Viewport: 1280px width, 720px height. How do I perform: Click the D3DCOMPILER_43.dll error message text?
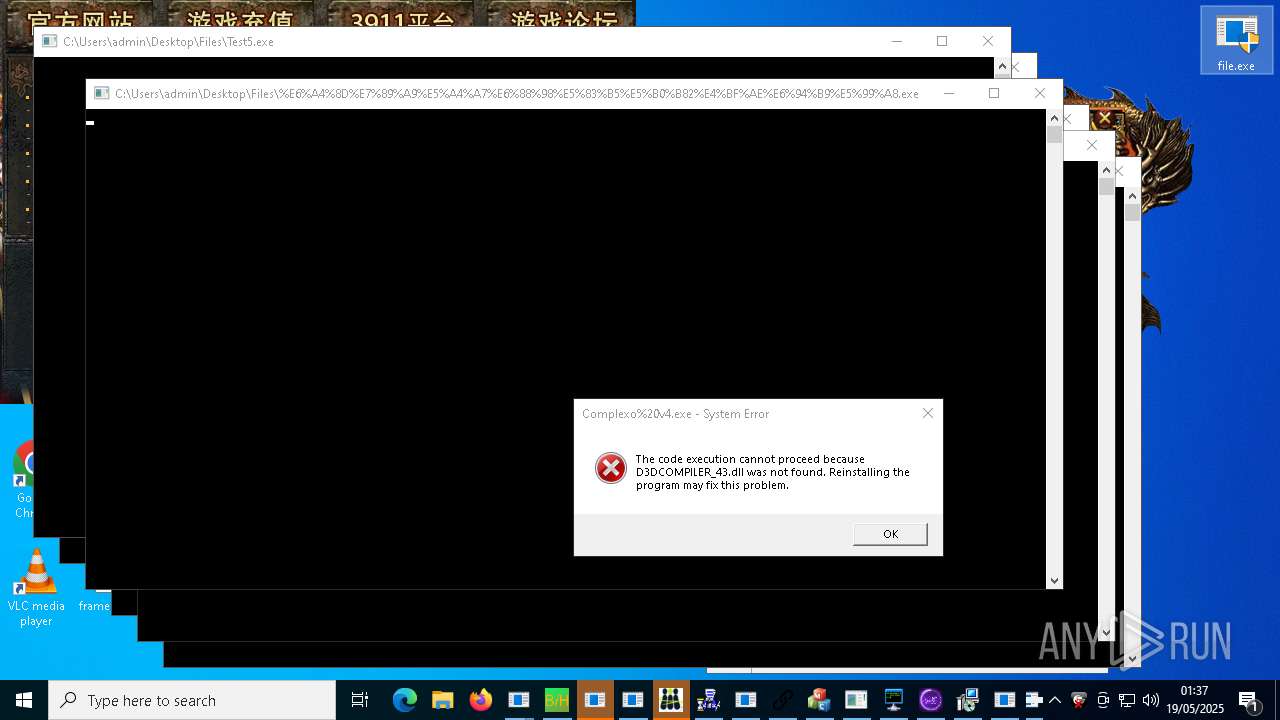point(773,472)
